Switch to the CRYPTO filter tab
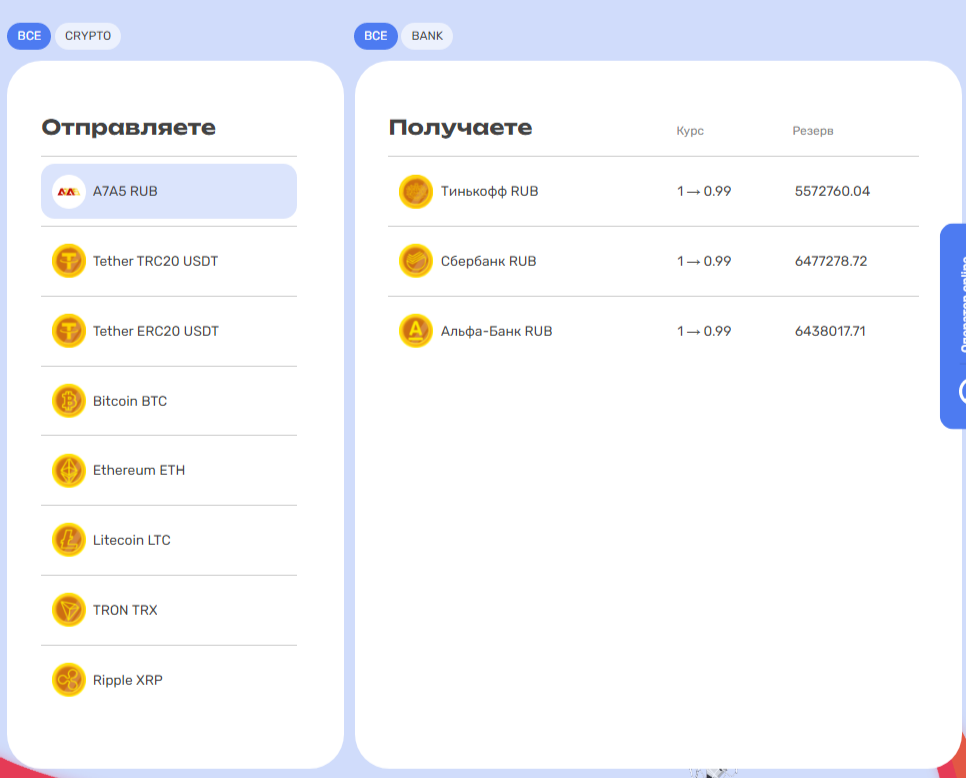Viewport: 966px width, 778px height. point(88,36)
